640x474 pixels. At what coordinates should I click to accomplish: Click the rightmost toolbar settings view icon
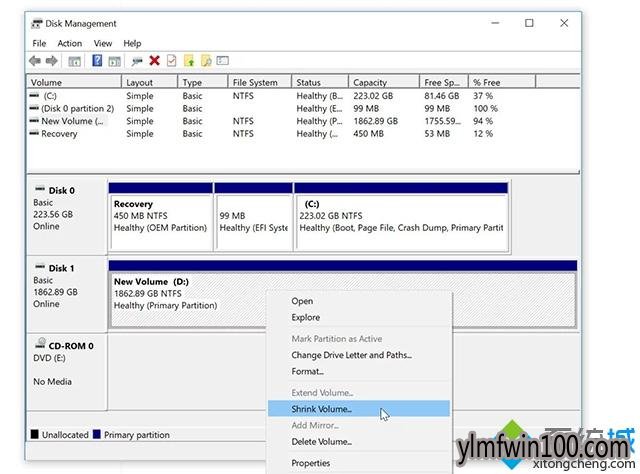(x=222, y=60)
